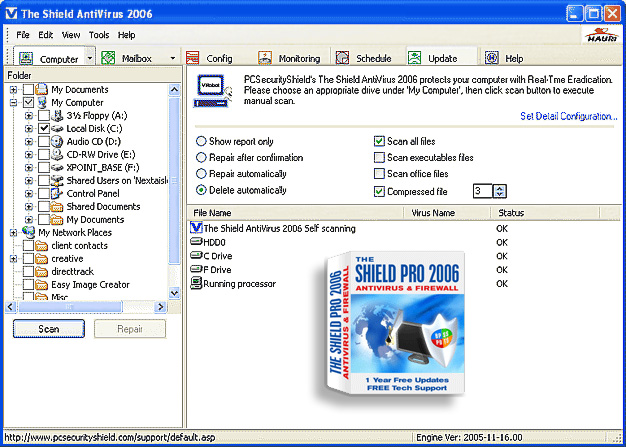Open the View menu

click(71, 35)
